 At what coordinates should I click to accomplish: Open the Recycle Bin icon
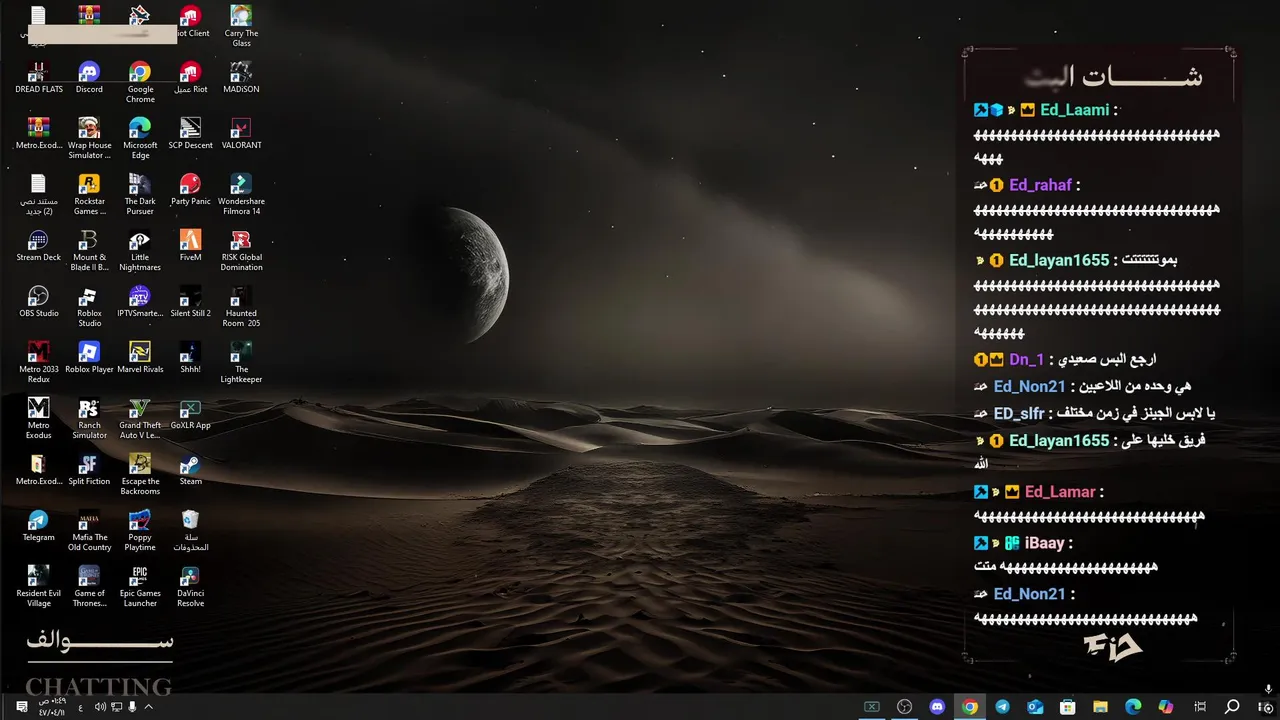tap(190, 530)
